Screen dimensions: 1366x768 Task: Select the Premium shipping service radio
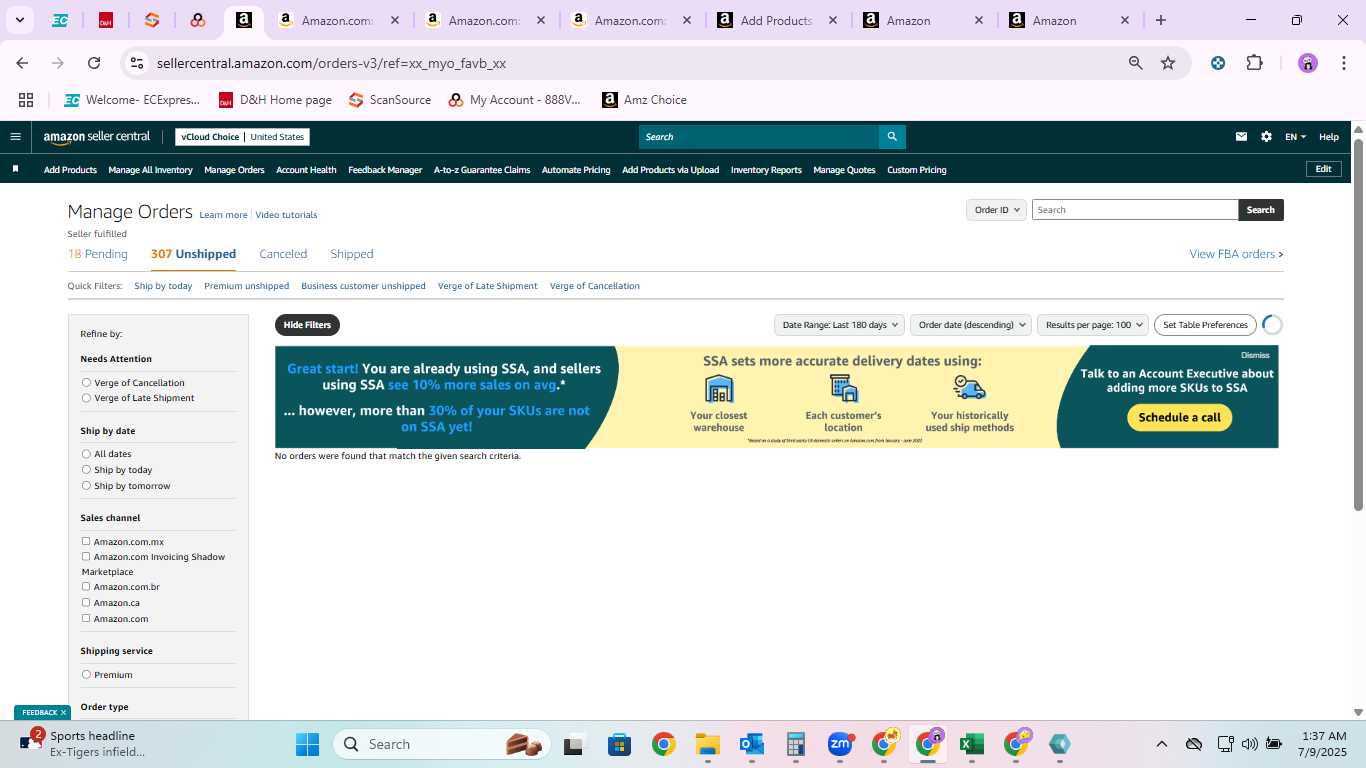[86, 674]
